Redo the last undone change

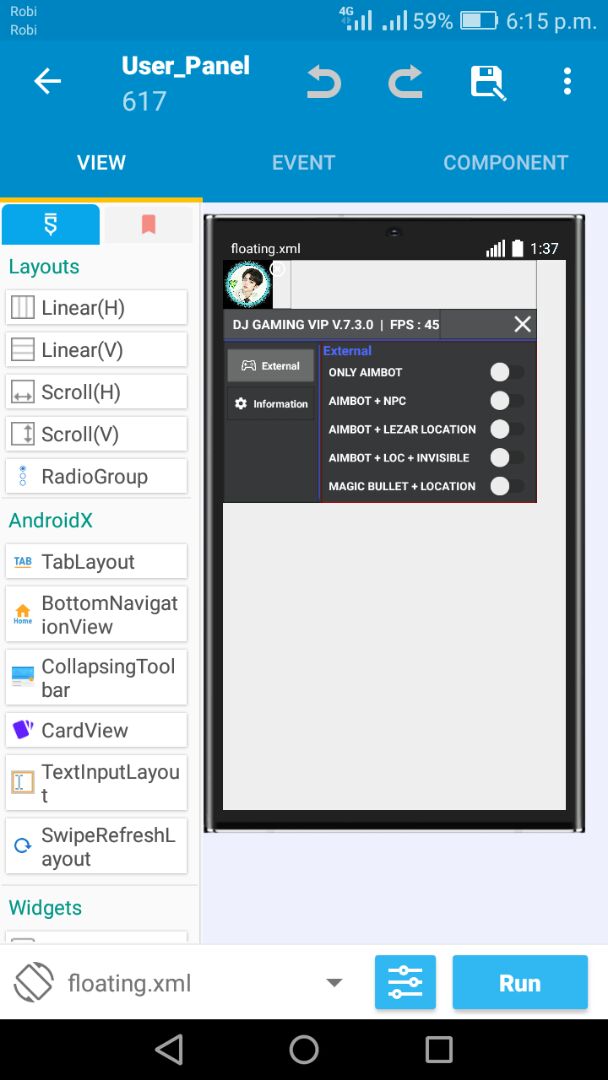(405, 82)
